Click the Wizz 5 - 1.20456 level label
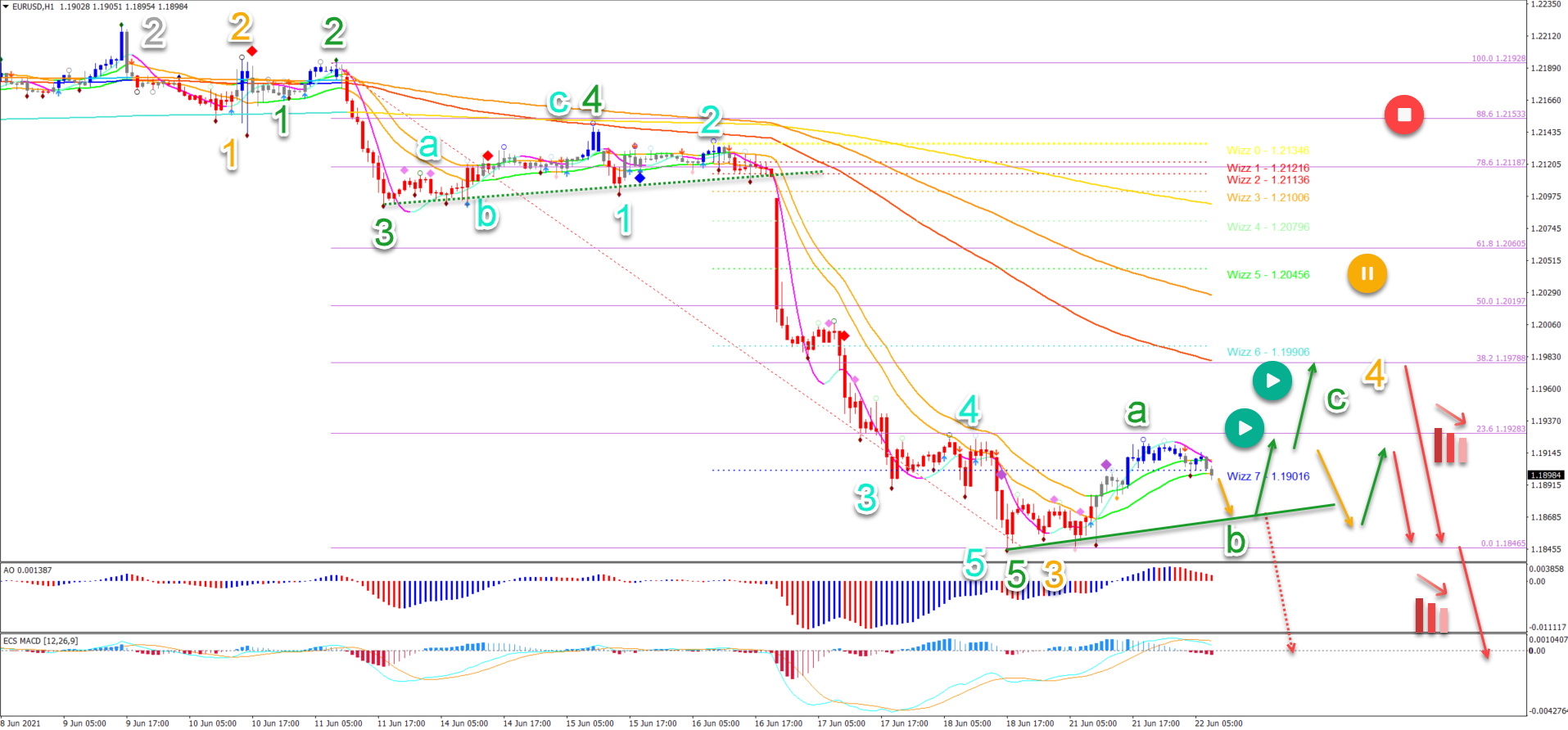The height and width of the screenshot is (730, 1568). point(1268,275)
